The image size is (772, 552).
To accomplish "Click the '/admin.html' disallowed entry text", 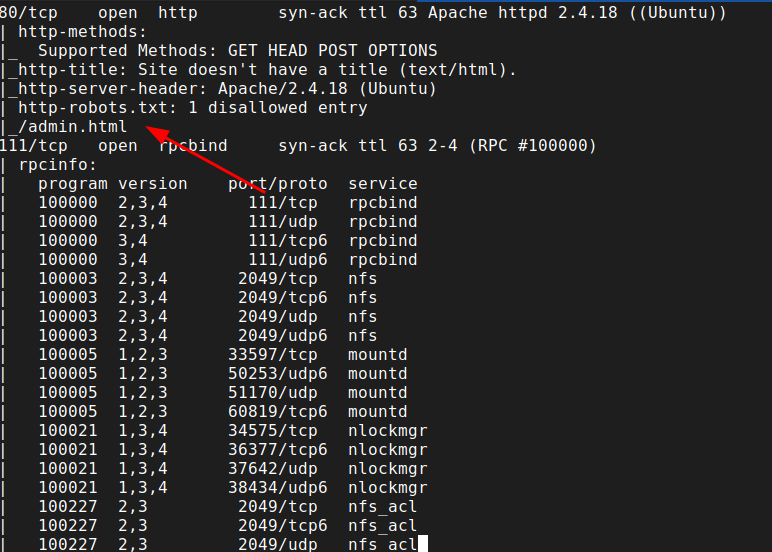I will coord(73,127).
